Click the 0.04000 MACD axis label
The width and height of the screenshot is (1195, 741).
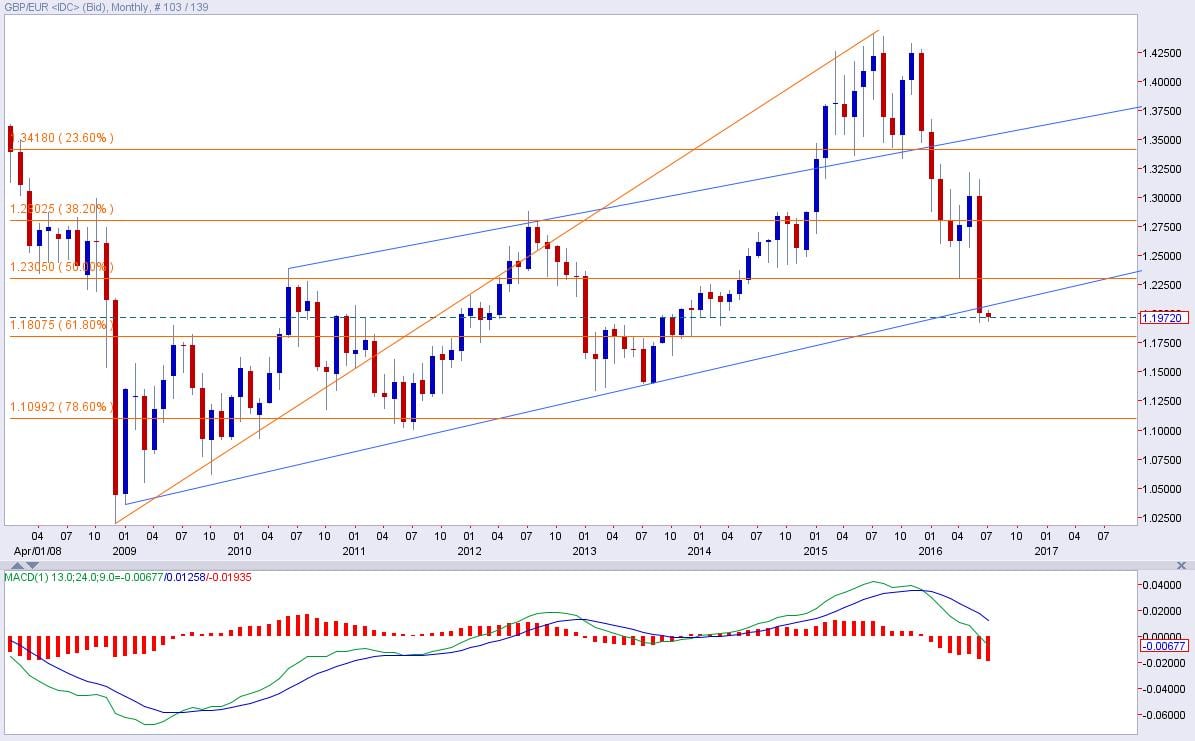pyautogui.click(x=1164, y=585)
